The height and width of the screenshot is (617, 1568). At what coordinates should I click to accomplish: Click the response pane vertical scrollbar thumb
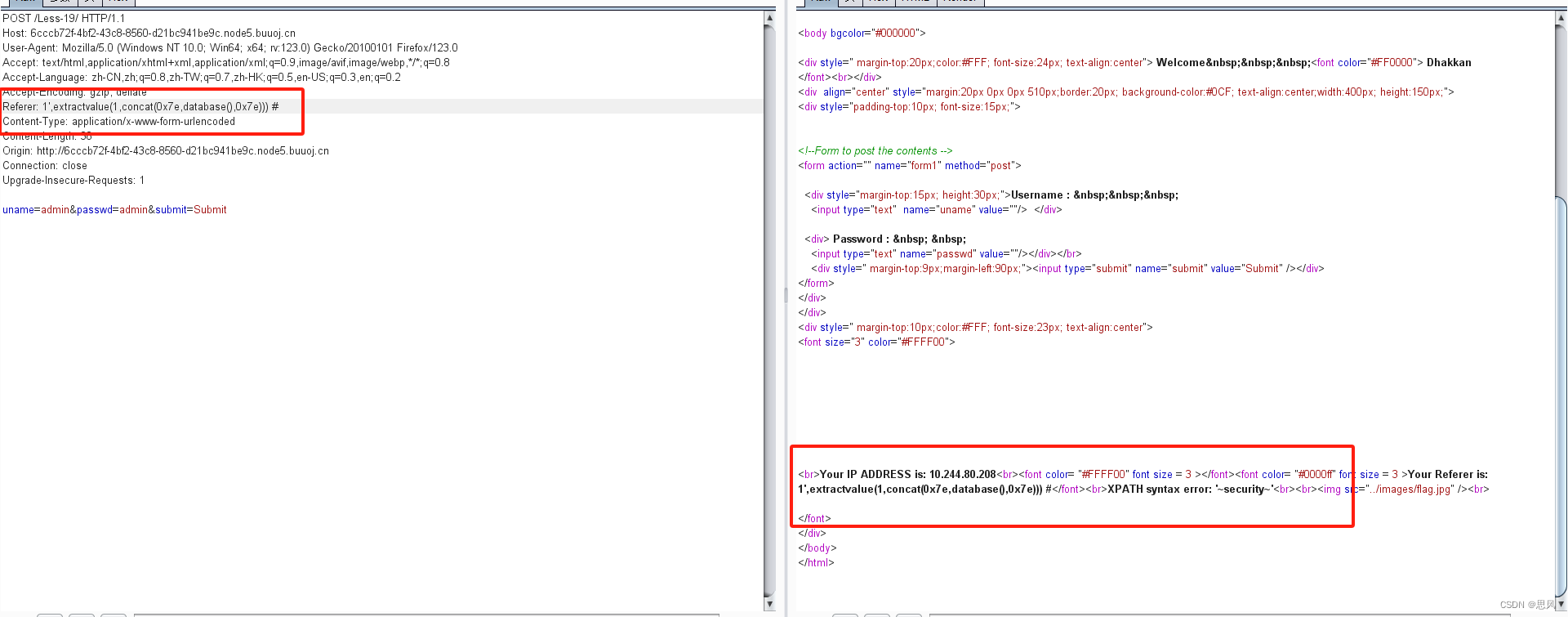pos(1561,396)
